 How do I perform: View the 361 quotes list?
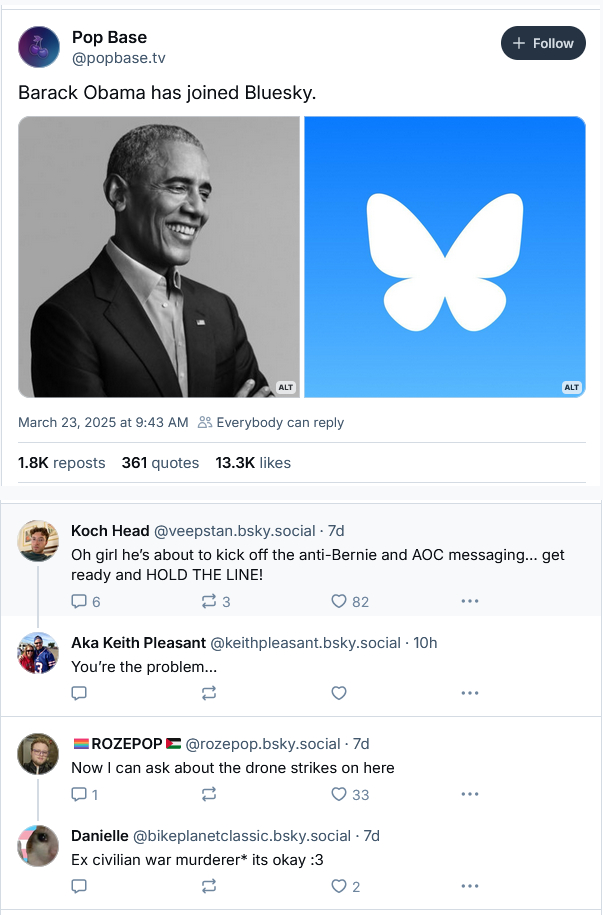click(x=160, y=463)
